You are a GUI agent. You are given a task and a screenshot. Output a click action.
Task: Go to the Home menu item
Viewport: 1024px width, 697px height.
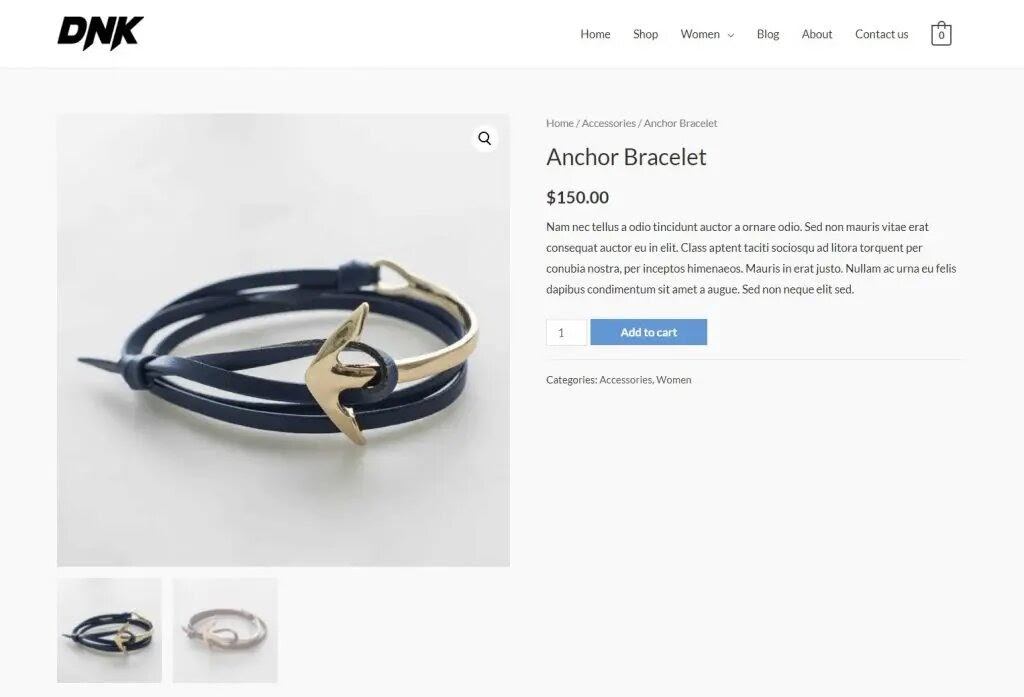(595, 34)
